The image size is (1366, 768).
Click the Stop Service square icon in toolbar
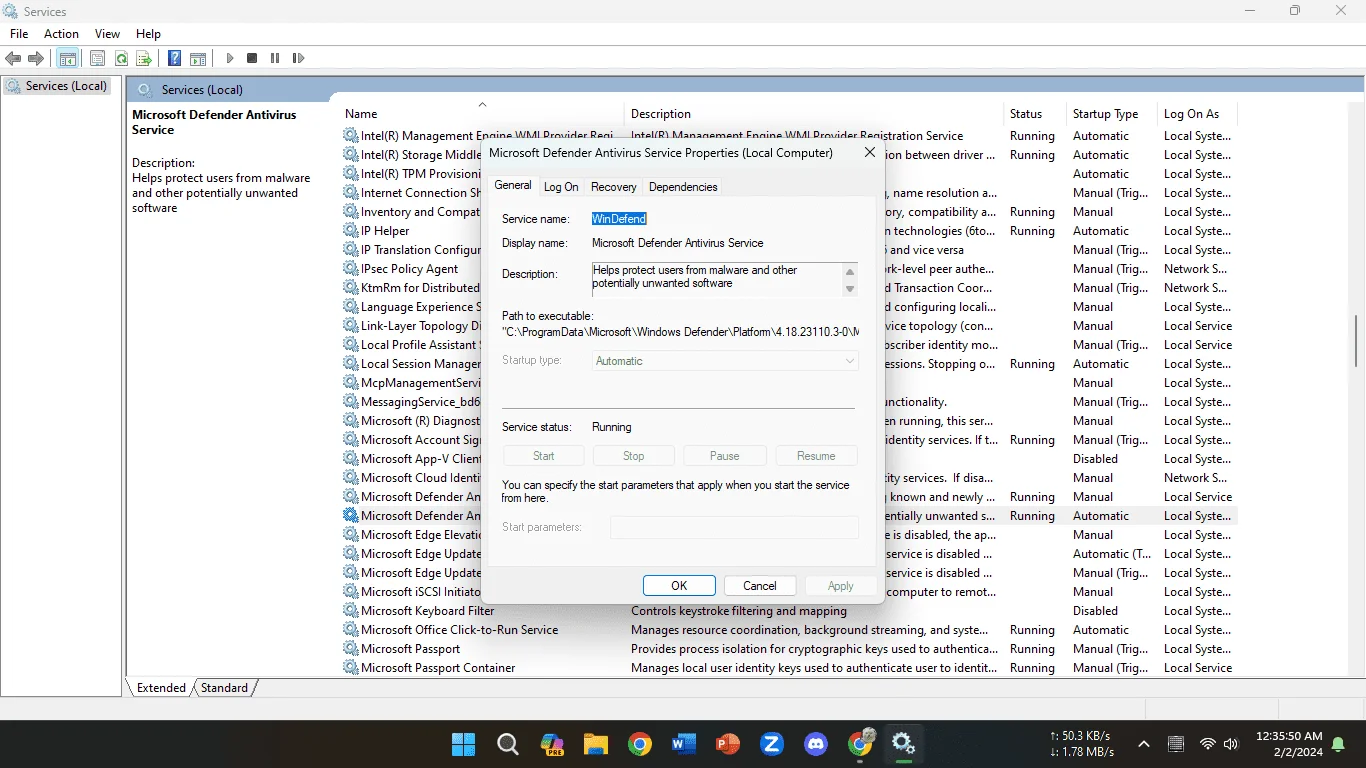[x=252, y=59]
